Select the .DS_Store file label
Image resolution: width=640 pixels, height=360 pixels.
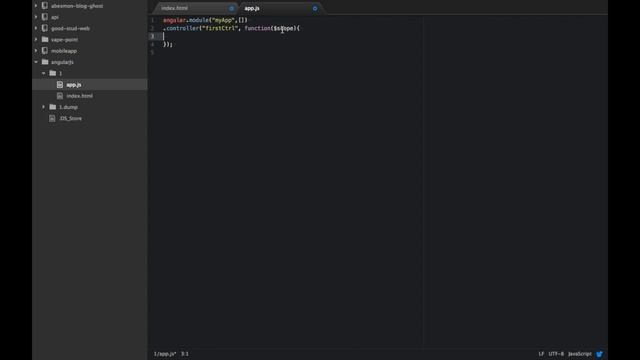(70, 118)
